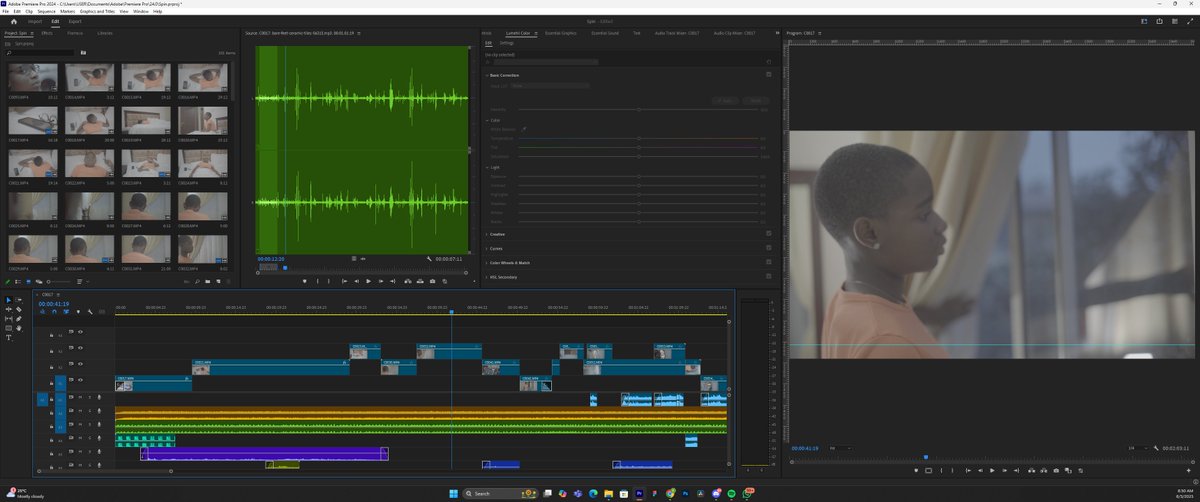Screen dimensions: 1200x502
Task: Select the Track Select Forward tool
Action: pyautogui.click(x=19, y=300)
